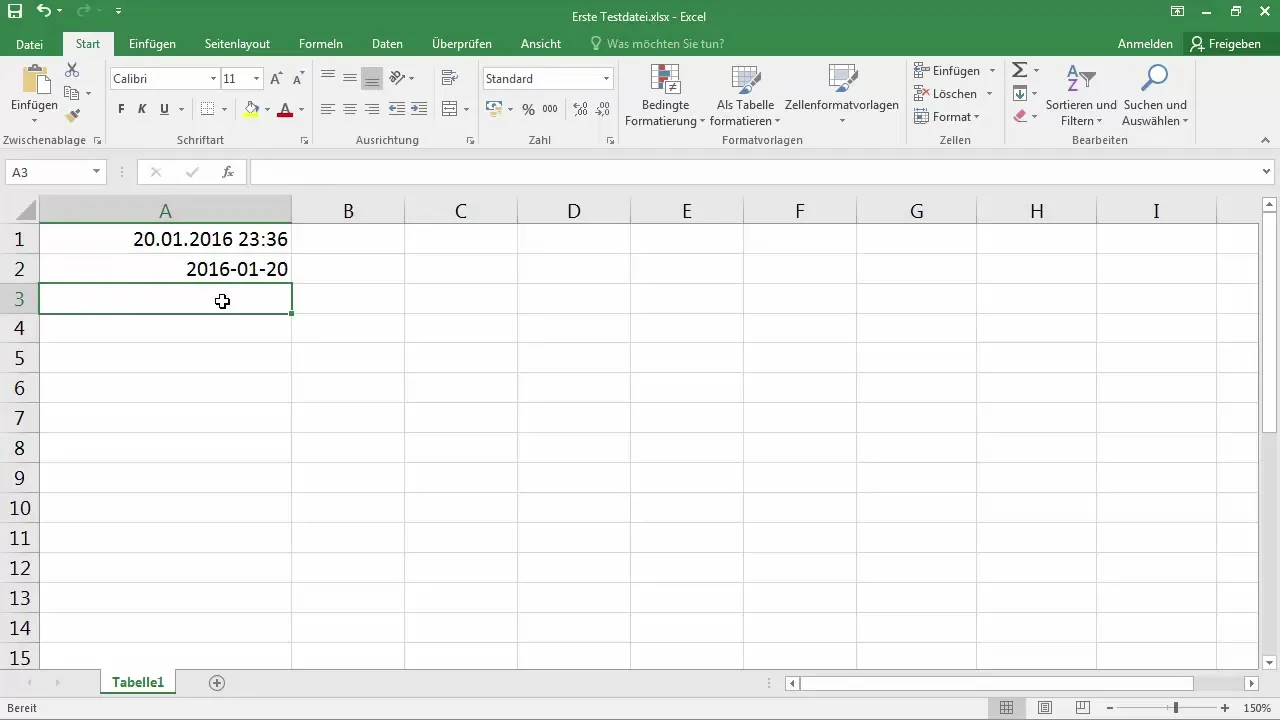Align text right
This screenshot has height=720, width=1280.
tap(372, 109)
